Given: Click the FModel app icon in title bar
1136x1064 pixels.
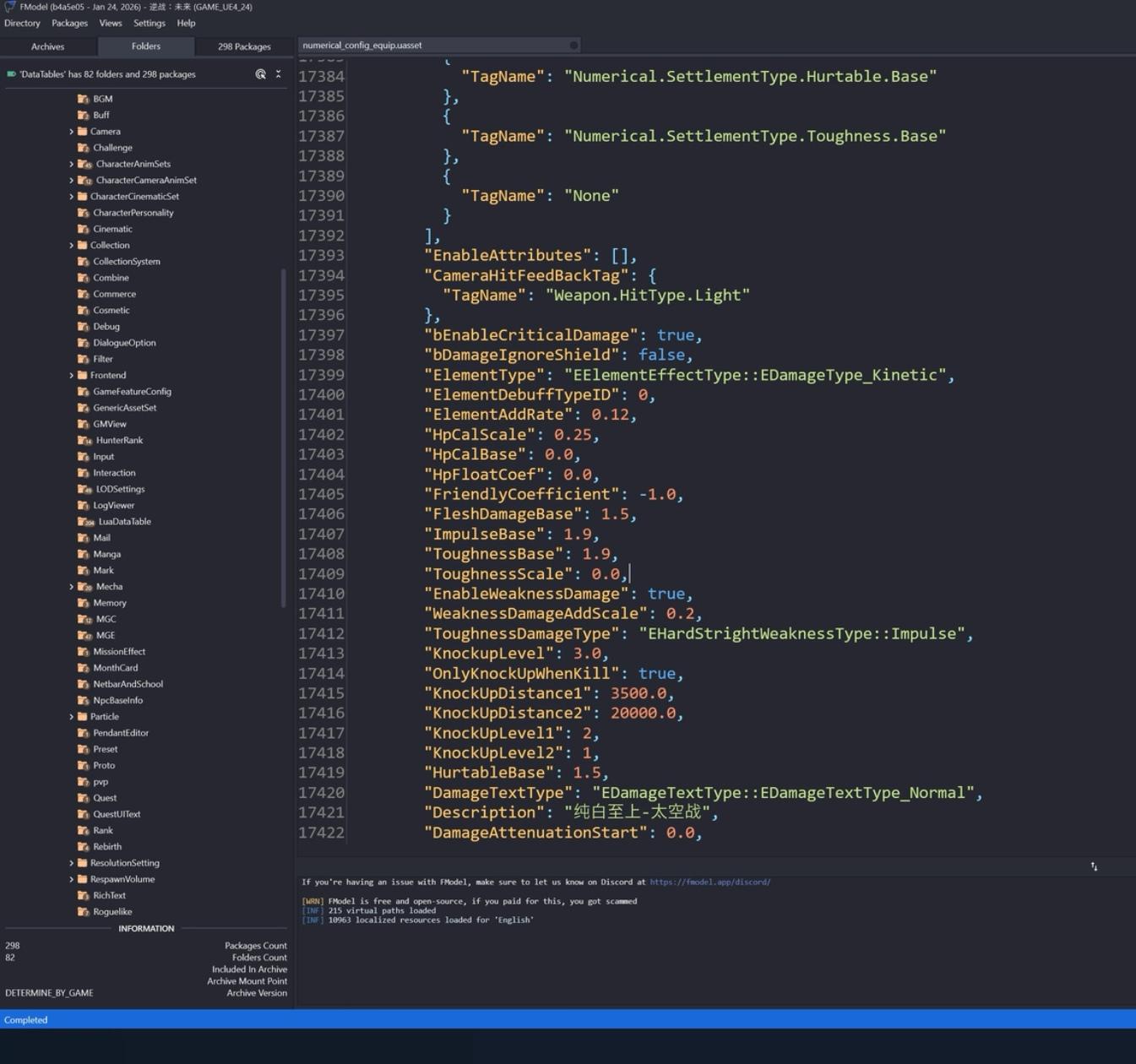Looking at the screenshot, I should tap(10, 7).
